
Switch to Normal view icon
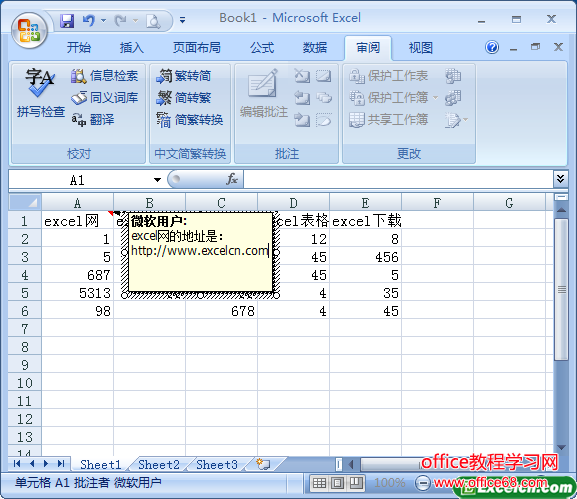coord(319,483)
